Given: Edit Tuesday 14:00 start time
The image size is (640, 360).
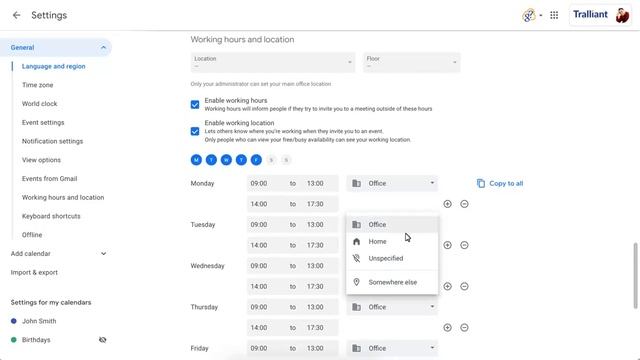Looking at the screenshot, I should click(x=259, y=245).
